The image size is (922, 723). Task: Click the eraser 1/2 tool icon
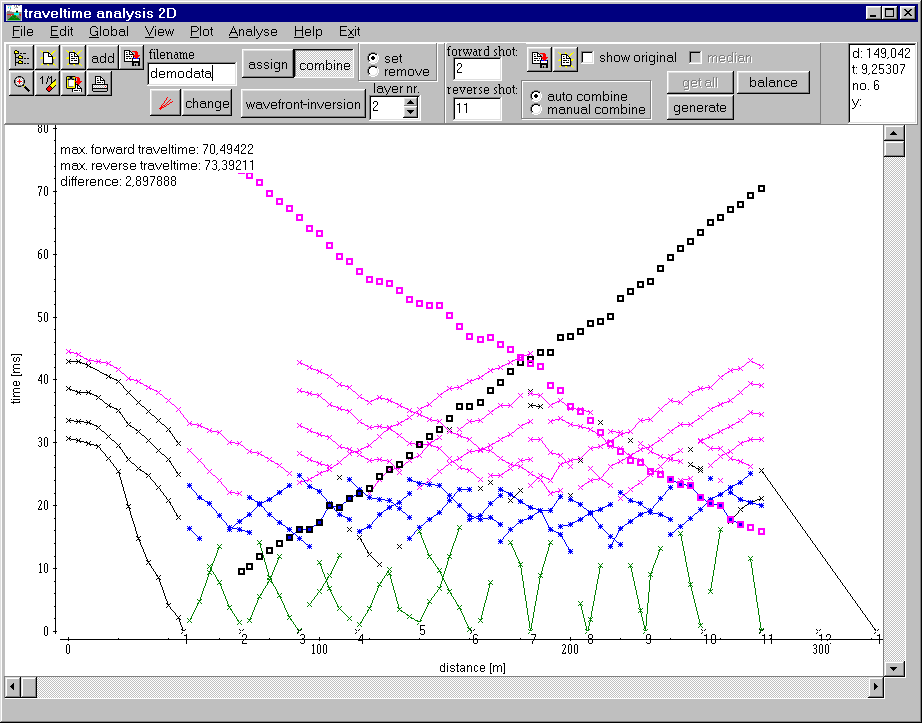pos(47,84)
